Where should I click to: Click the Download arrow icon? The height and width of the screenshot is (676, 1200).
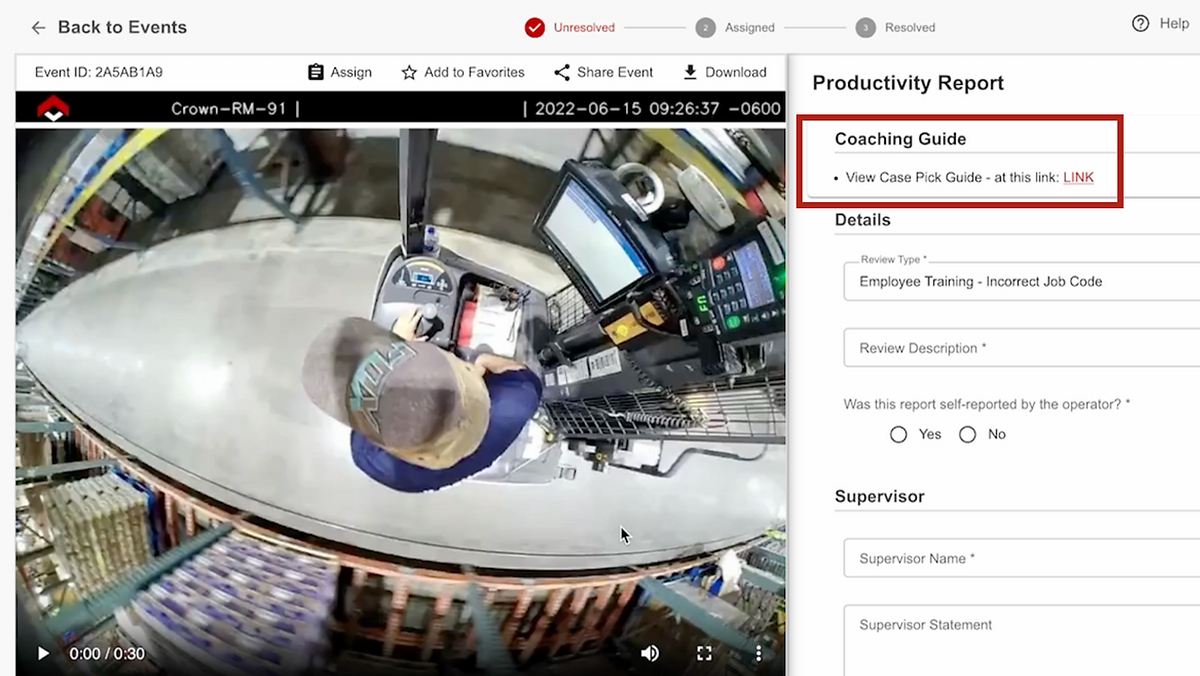tap(690, 72)
